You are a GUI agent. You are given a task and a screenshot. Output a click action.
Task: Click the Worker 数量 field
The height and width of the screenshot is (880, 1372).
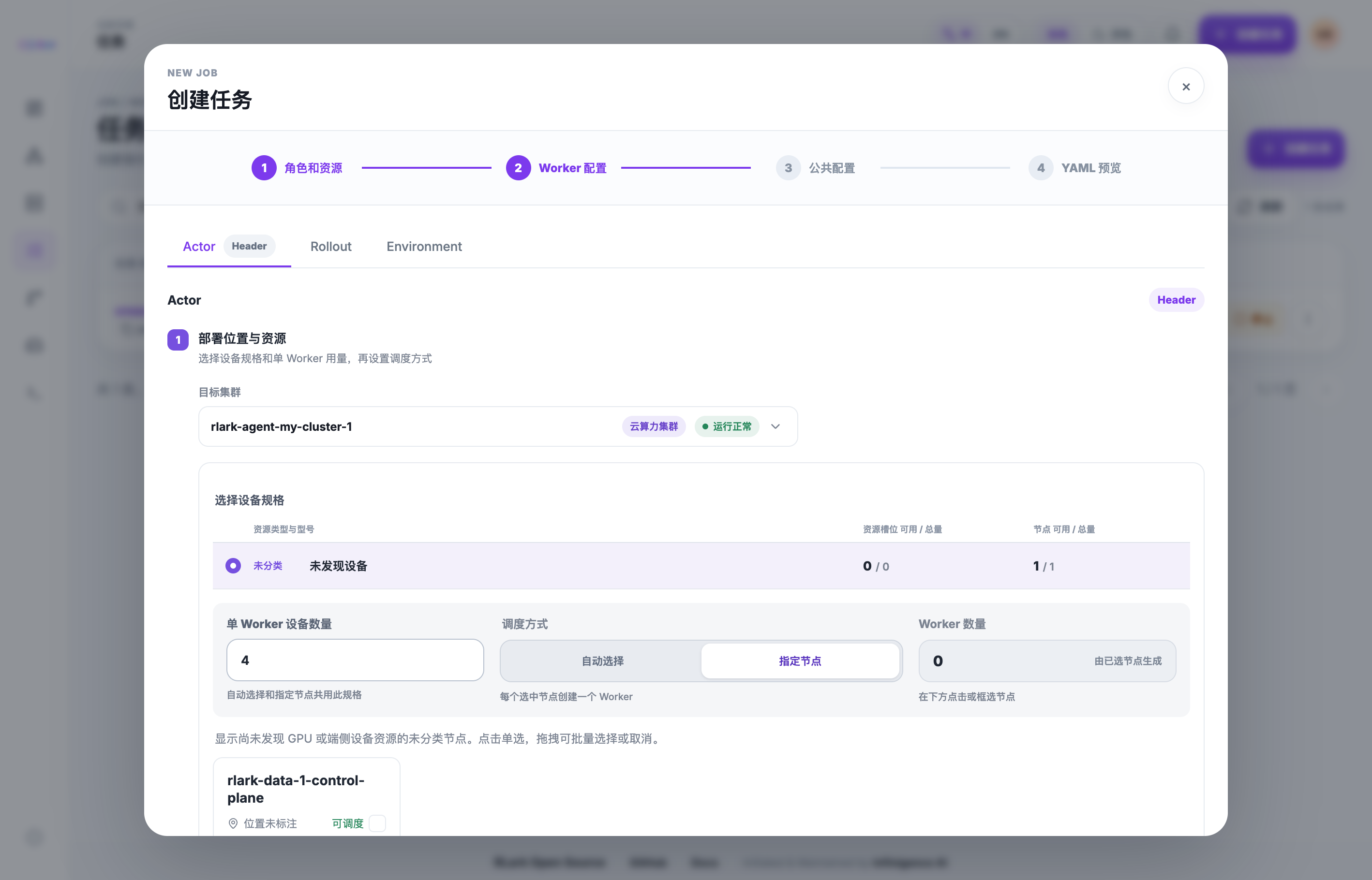click(x=1047, y=661)
